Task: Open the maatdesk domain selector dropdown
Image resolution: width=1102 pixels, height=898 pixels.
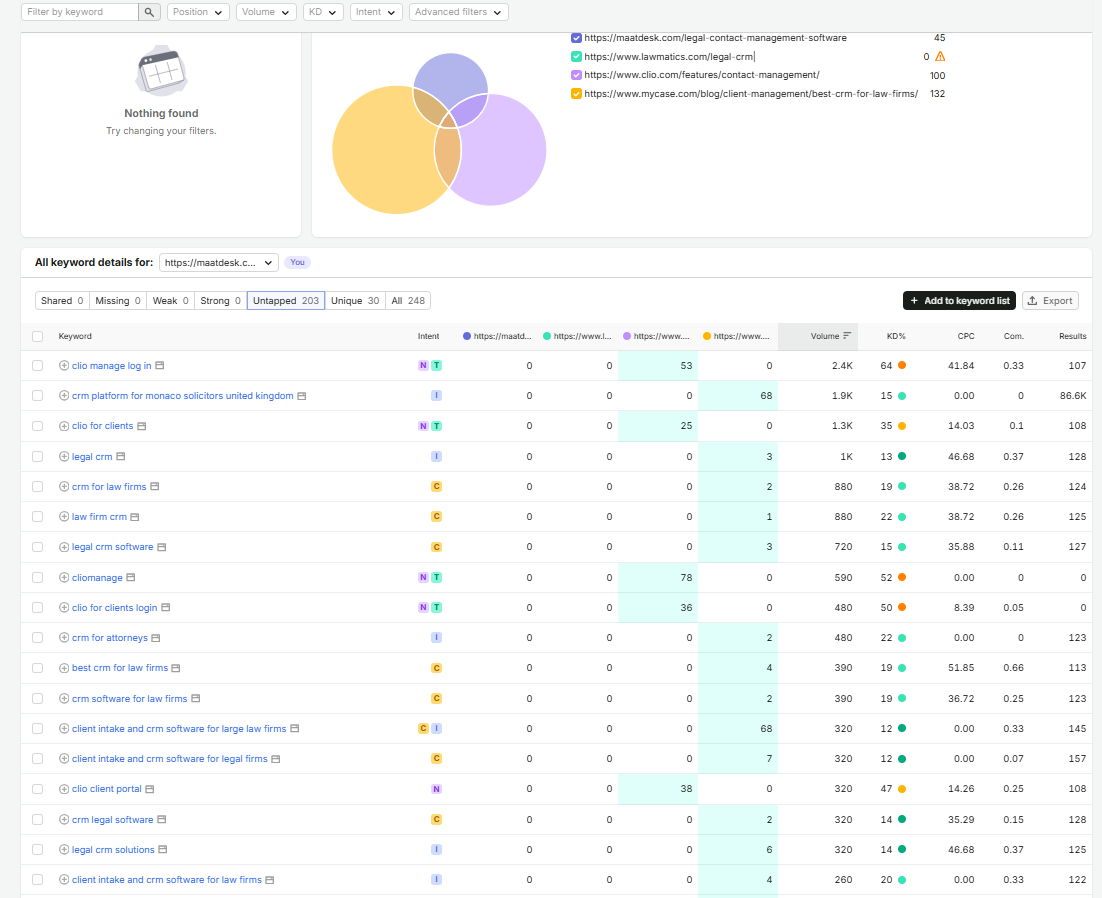Action: [x=219, y=262]
